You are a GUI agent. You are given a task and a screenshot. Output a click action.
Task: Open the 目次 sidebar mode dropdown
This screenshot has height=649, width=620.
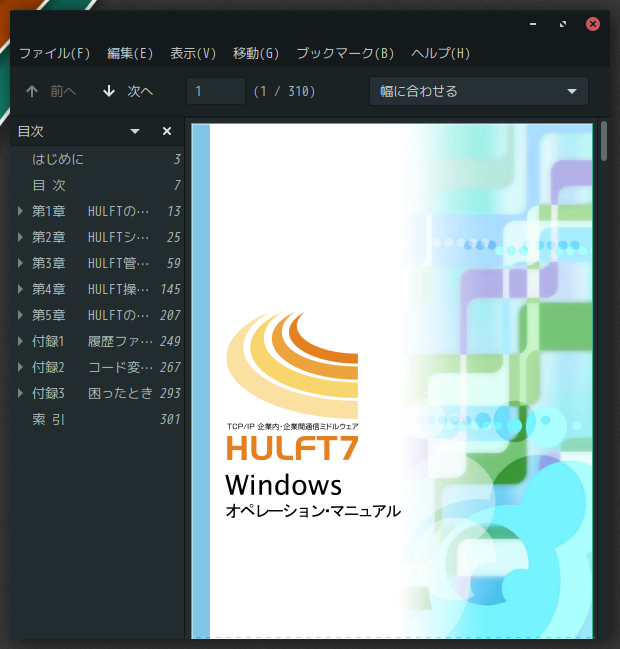pyautogui.click(x=135, y=131)
